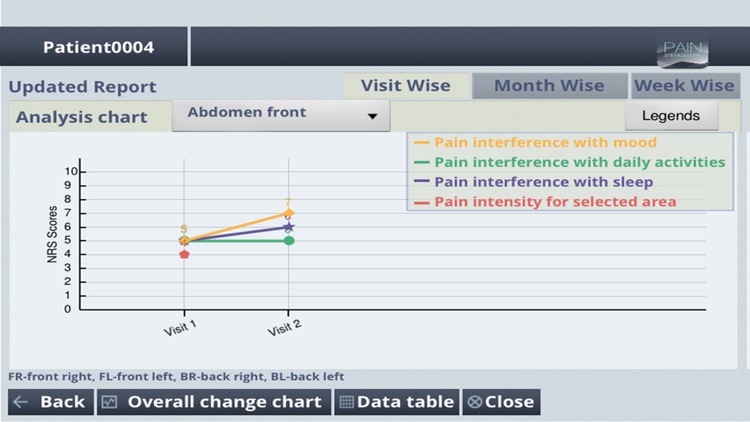
Task: Click the orange diamond marker at Visit 2
Action: click(x=289, y=213)
